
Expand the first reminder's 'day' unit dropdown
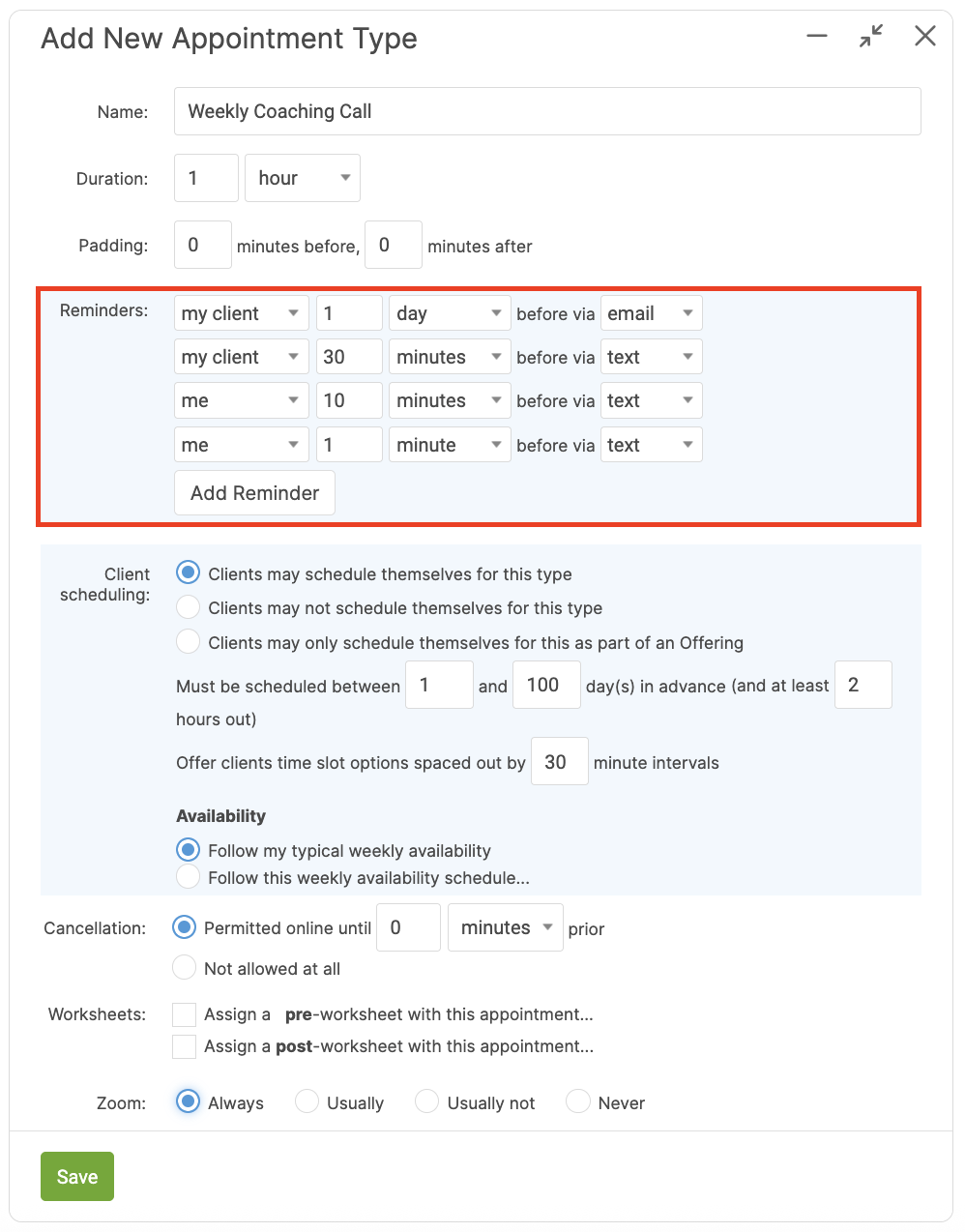point(450,313)
